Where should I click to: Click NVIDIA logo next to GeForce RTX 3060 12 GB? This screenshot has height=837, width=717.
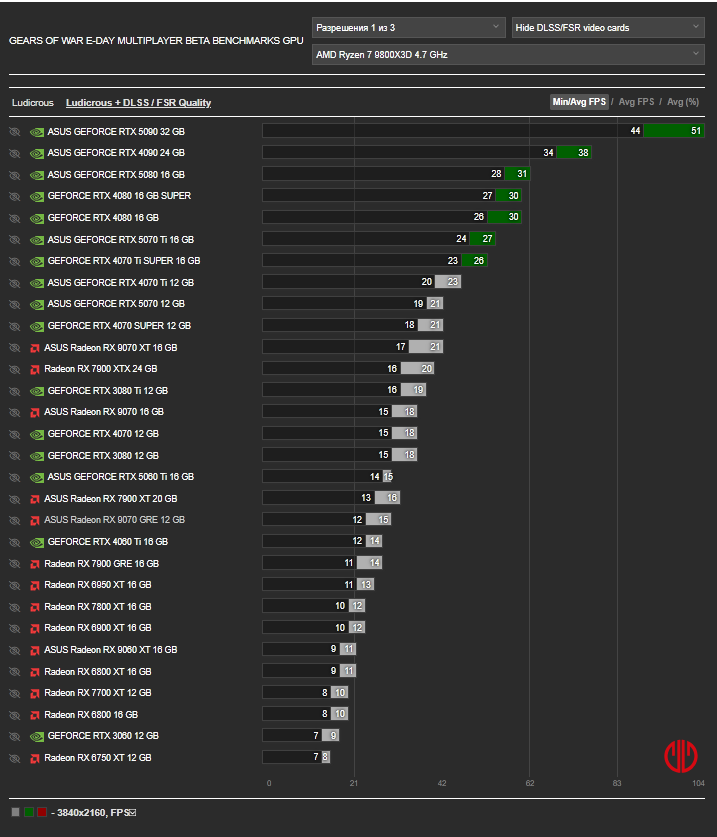[x=37, y=737]
